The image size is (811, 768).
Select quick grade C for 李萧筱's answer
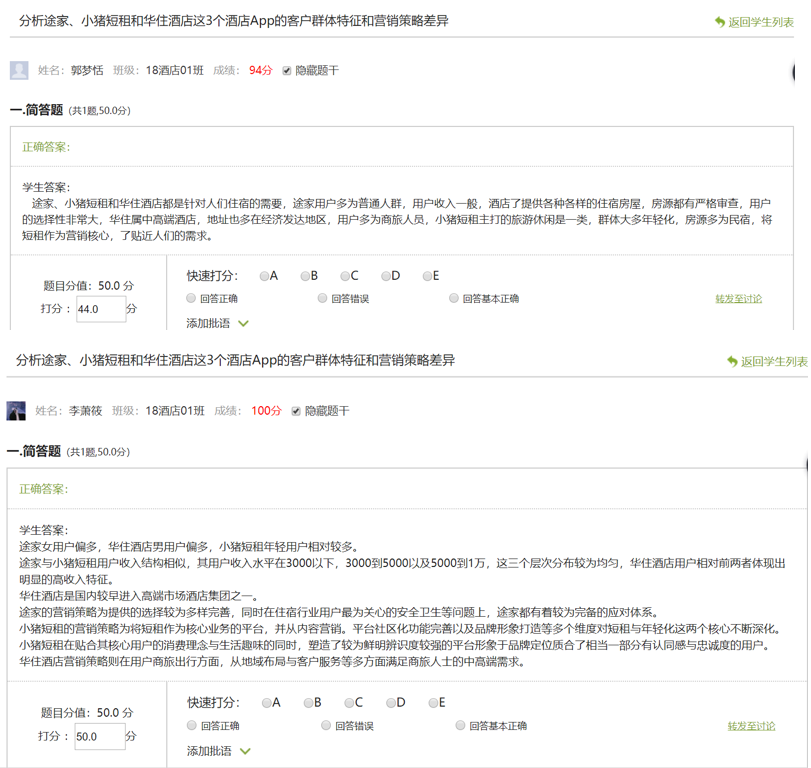pos(349,703)
